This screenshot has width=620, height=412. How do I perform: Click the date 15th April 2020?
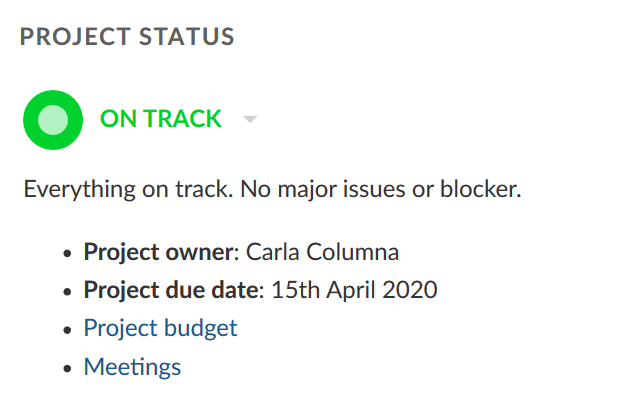353,290
